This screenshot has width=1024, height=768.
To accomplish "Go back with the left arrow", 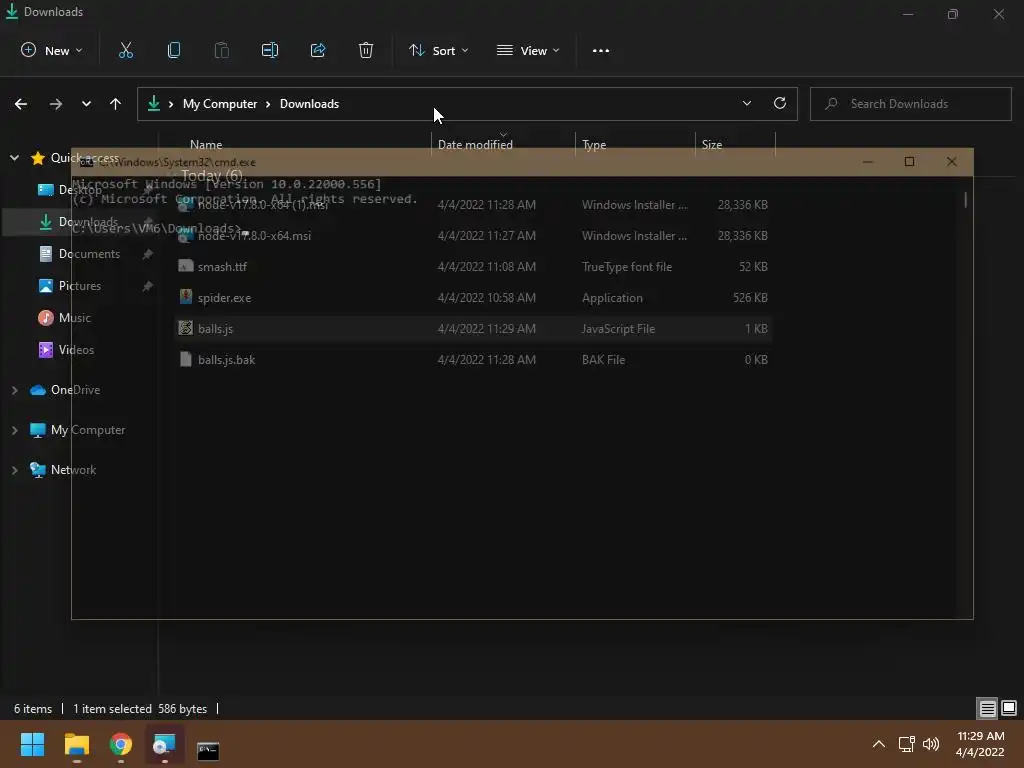I will [x=21, y=104].
